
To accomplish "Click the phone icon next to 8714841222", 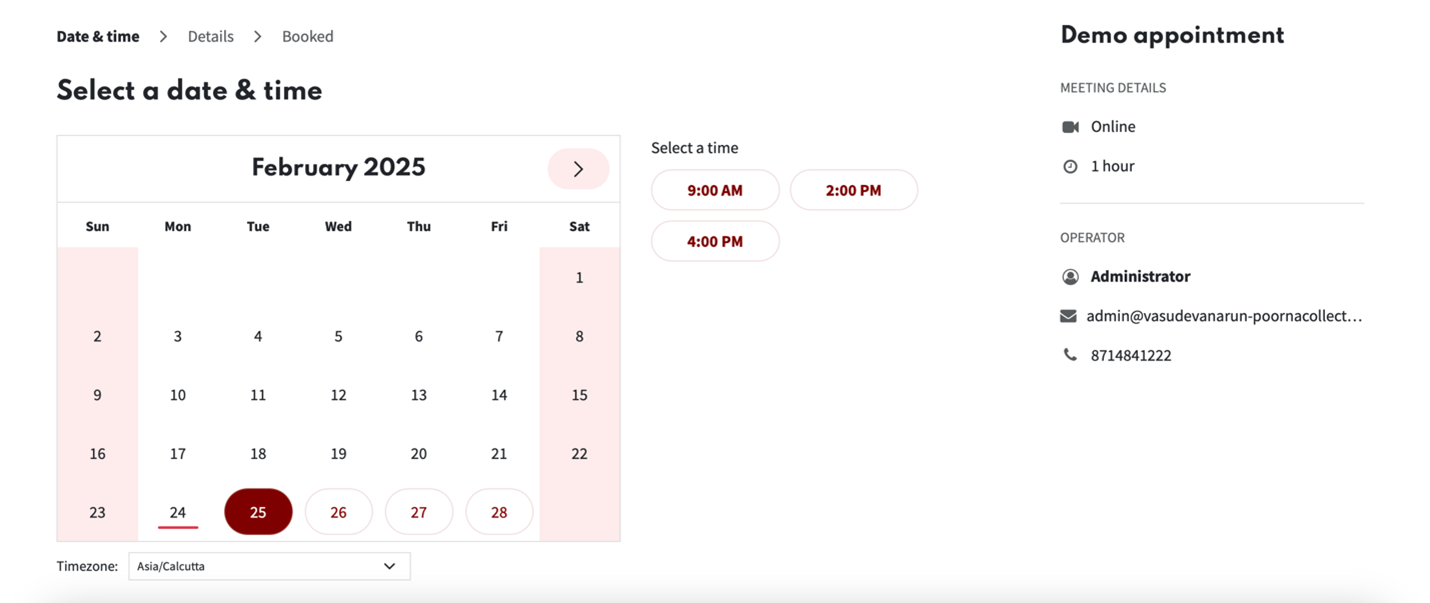I will (x=1070, y=354).
